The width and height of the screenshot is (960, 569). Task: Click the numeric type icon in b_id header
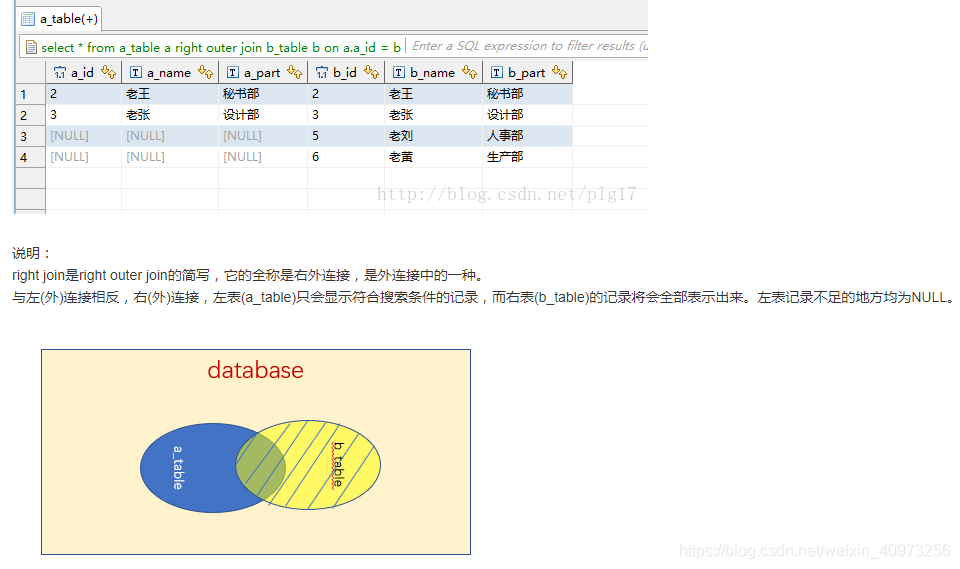coord(322,72)
